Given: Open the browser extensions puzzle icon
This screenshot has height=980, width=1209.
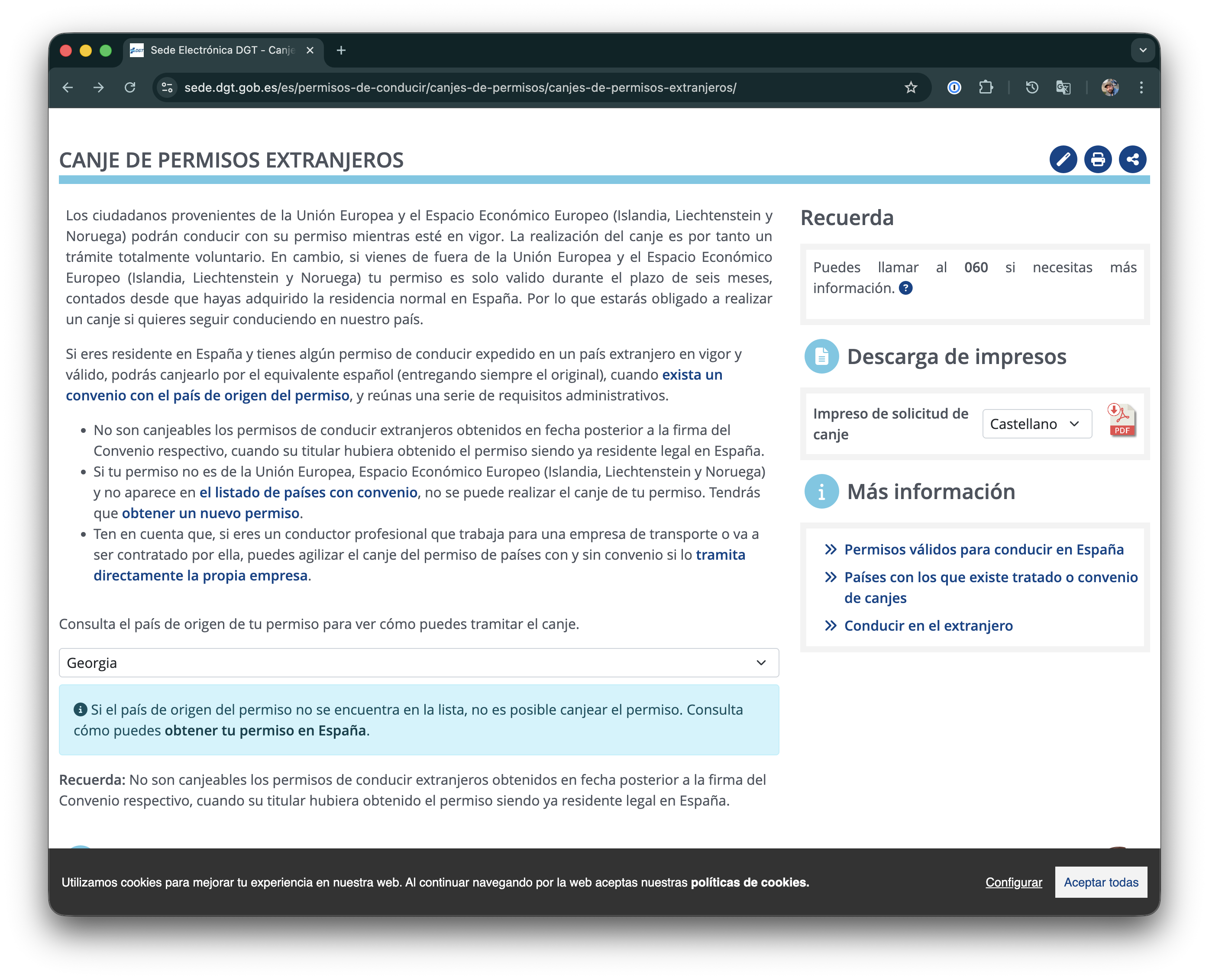Looking at the screenshot, I should click(x=986, y=87).
